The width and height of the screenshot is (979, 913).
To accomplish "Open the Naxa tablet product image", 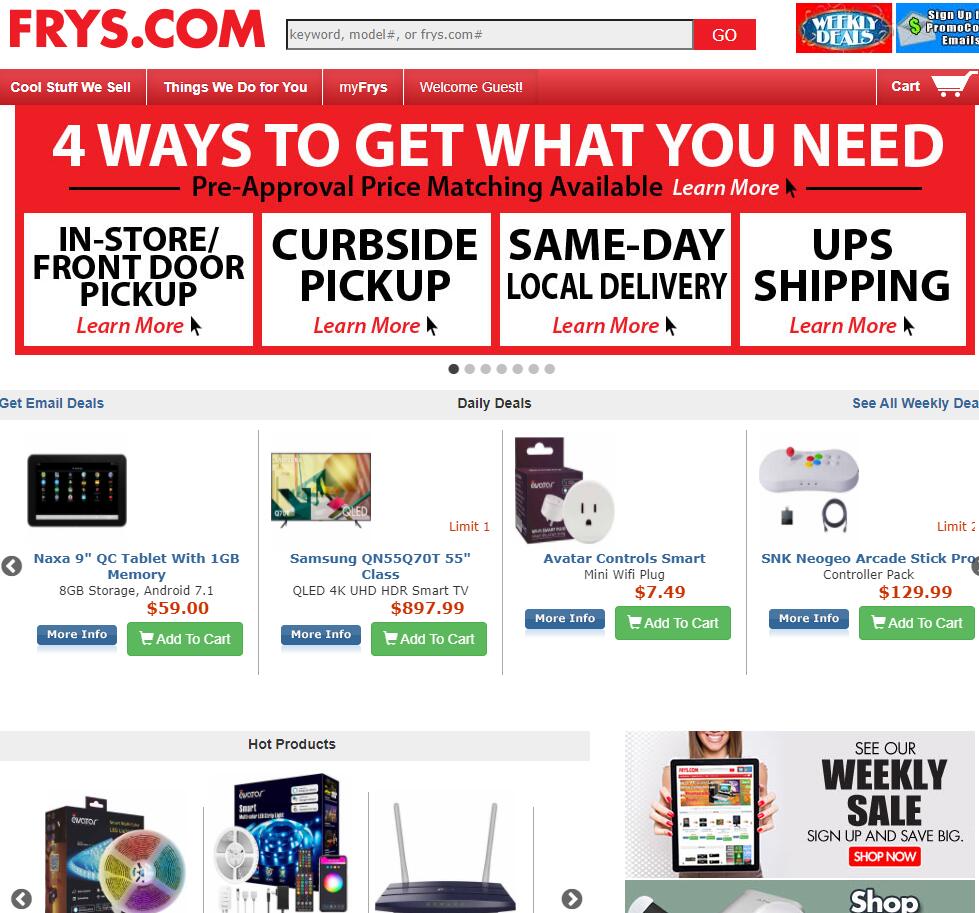I will (77, 490).
